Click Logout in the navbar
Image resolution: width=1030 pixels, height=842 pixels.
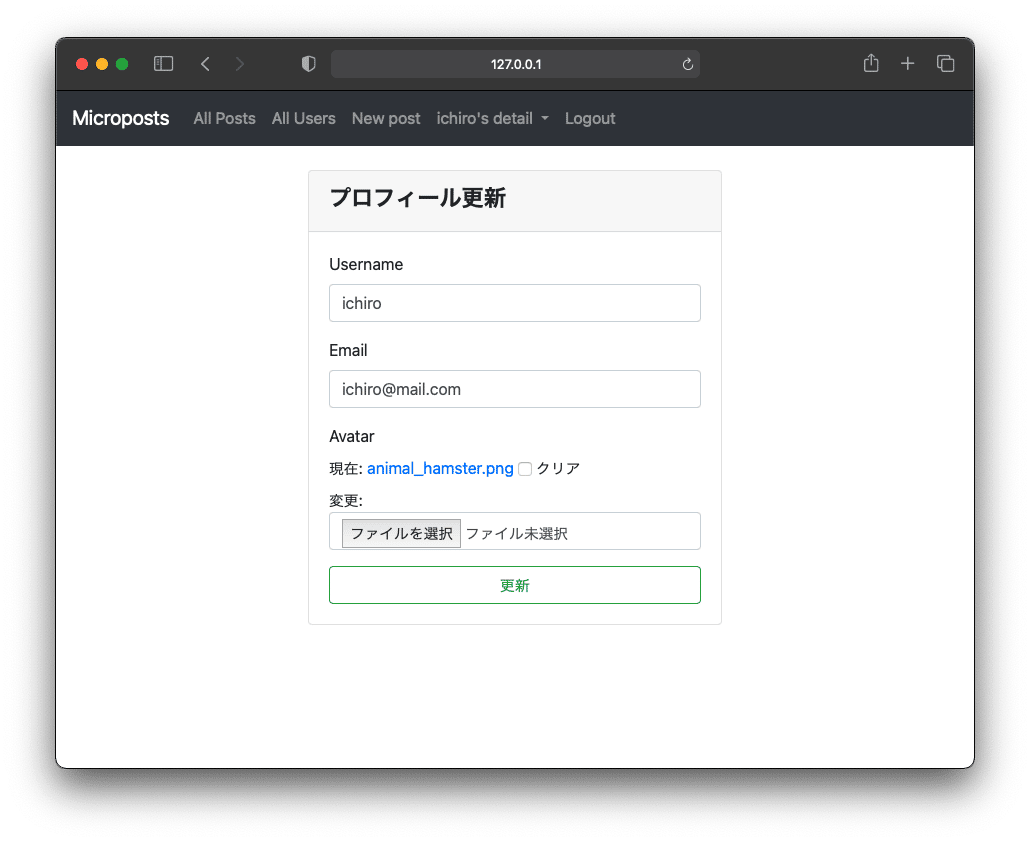pyautogui.click(x=590, y=118)
